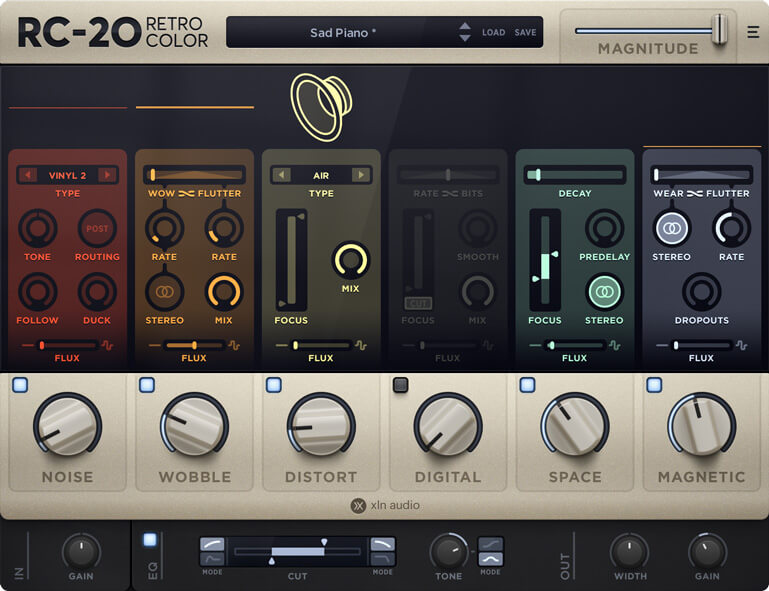769x591 pixels.
Task: Click the Wobble STEREO linked-circles icon
Action: coord(165,292)
